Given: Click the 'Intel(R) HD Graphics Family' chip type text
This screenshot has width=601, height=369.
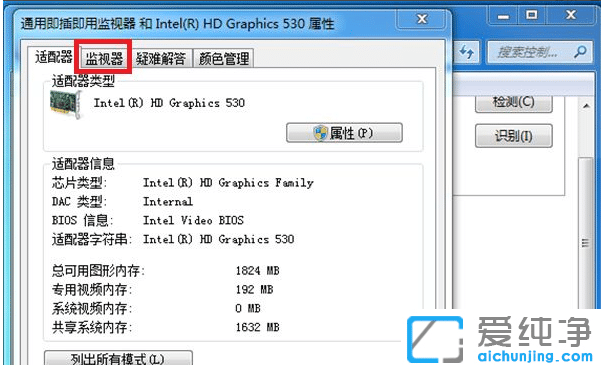Looking at the screenshot, I should [228, 183].
